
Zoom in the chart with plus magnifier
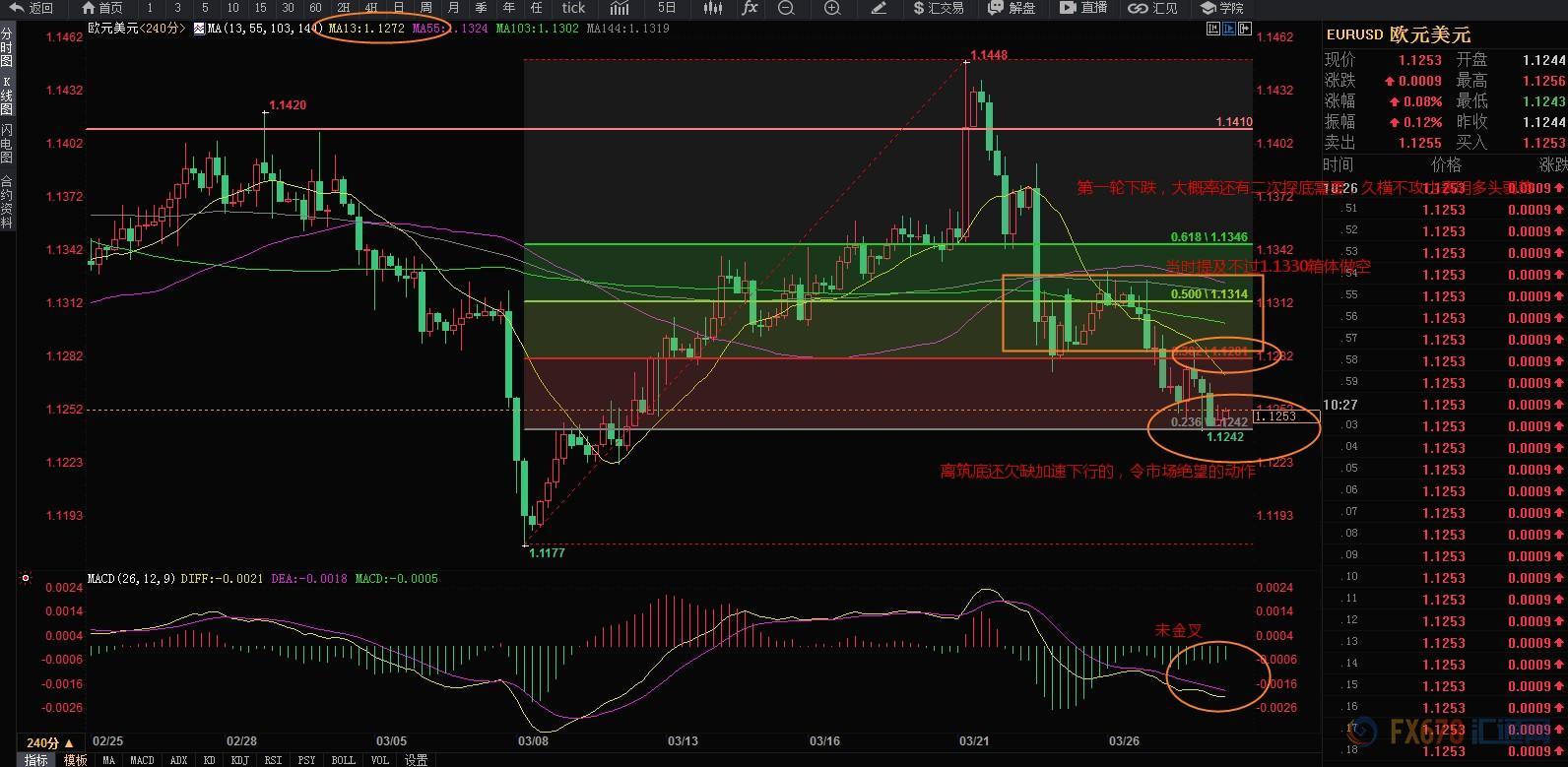(x=832, y=8)
